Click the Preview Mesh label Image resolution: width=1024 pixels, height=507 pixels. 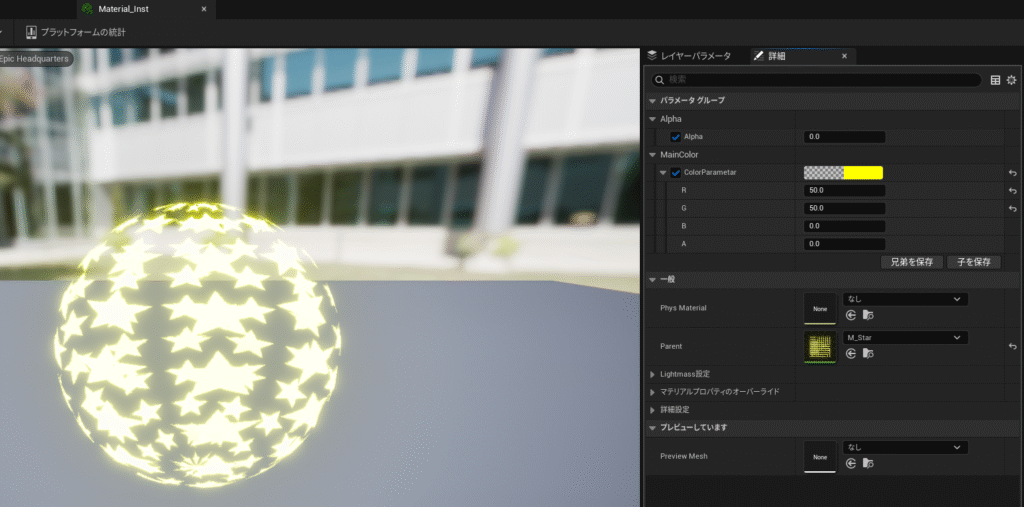click(x=684, y=456)
